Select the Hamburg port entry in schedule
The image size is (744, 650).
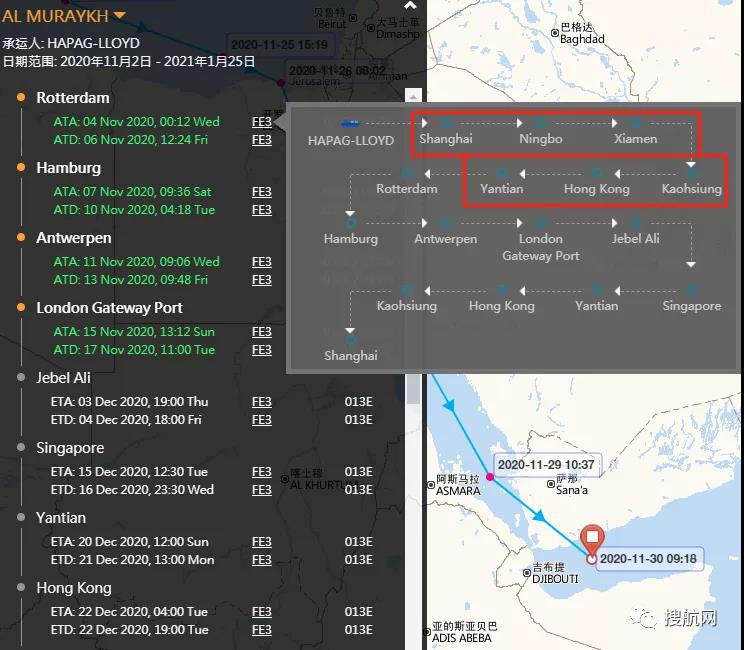68,168
